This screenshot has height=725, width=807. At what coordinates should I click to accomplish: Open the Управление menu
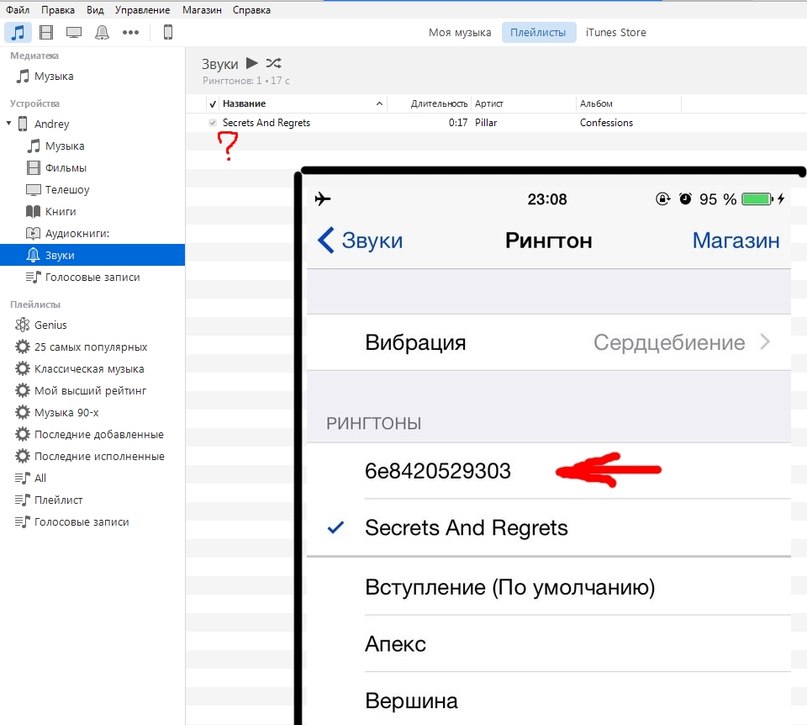[143, 10]
